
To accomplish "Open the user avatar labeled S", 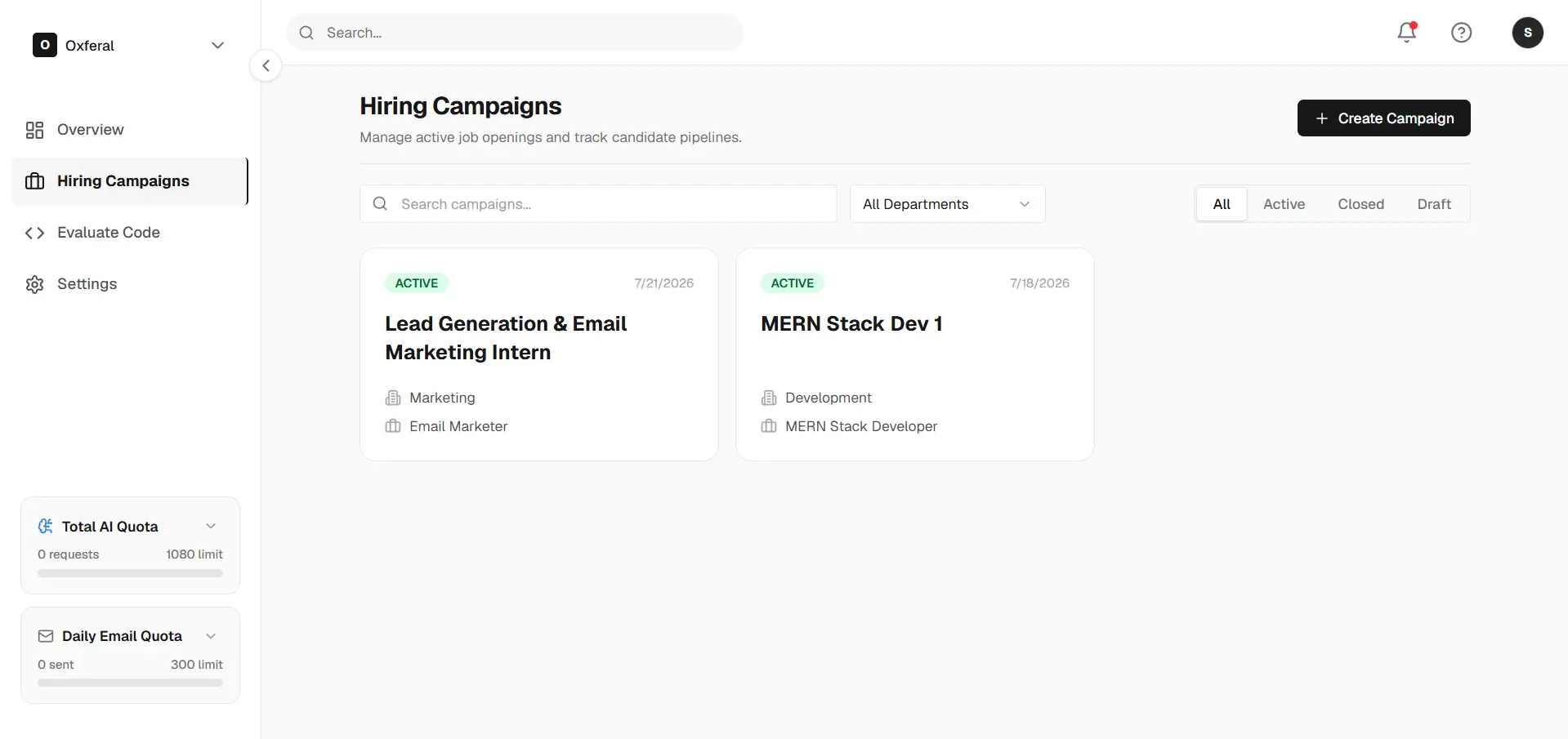I will (x=1527, y=33).
